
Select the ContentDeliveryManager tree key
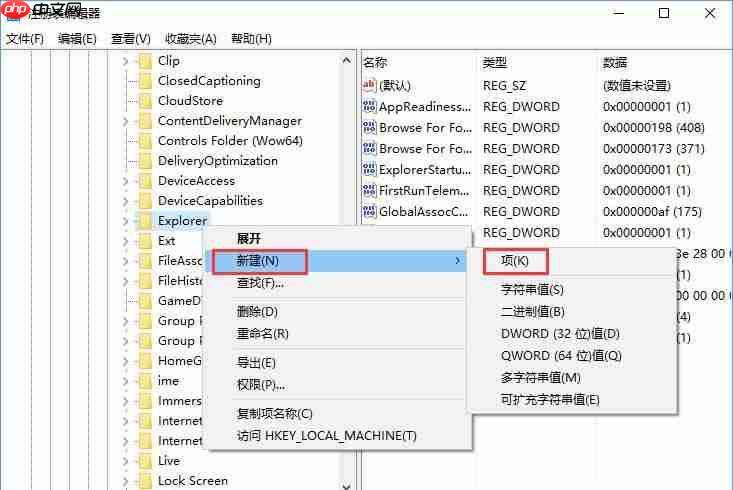[x=229, y=121]
